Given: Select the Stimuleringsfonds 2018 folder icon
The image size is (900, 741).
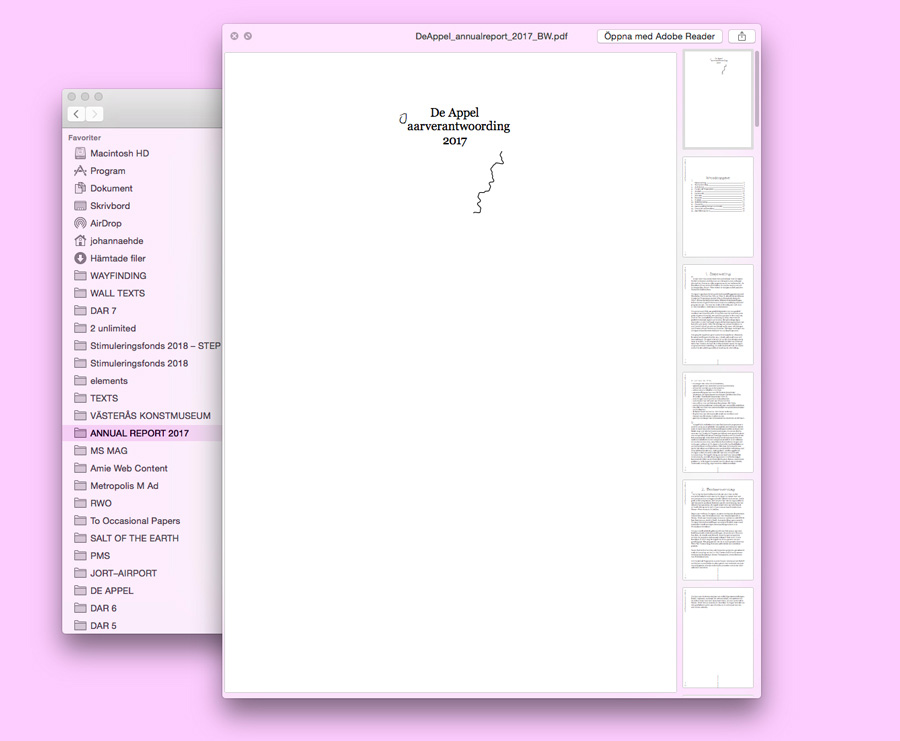Looking at the screenshot, I should pos(80,363).
